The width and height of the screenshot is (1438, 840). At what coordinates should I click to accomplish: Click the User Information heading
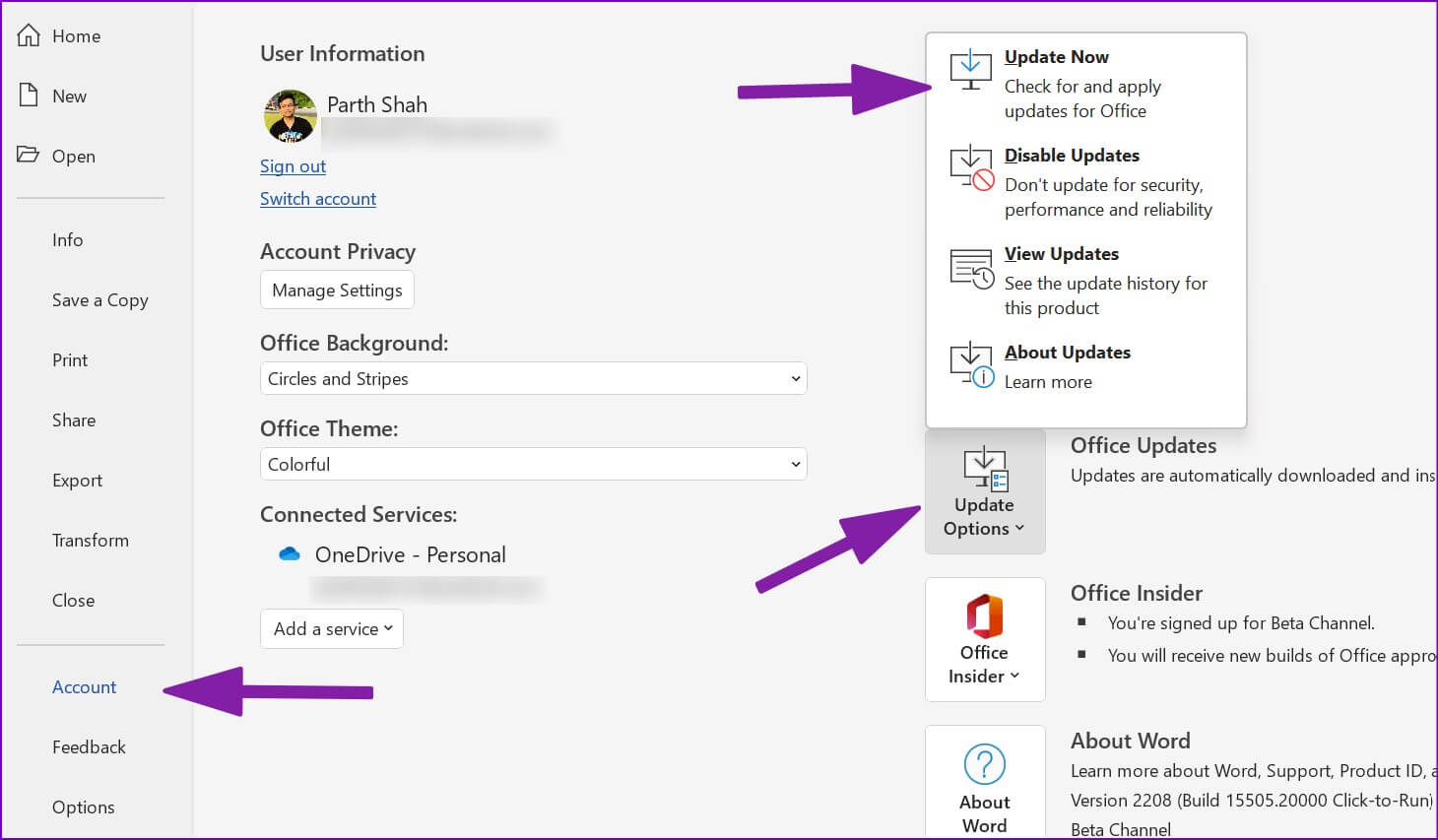pos(343,54)
